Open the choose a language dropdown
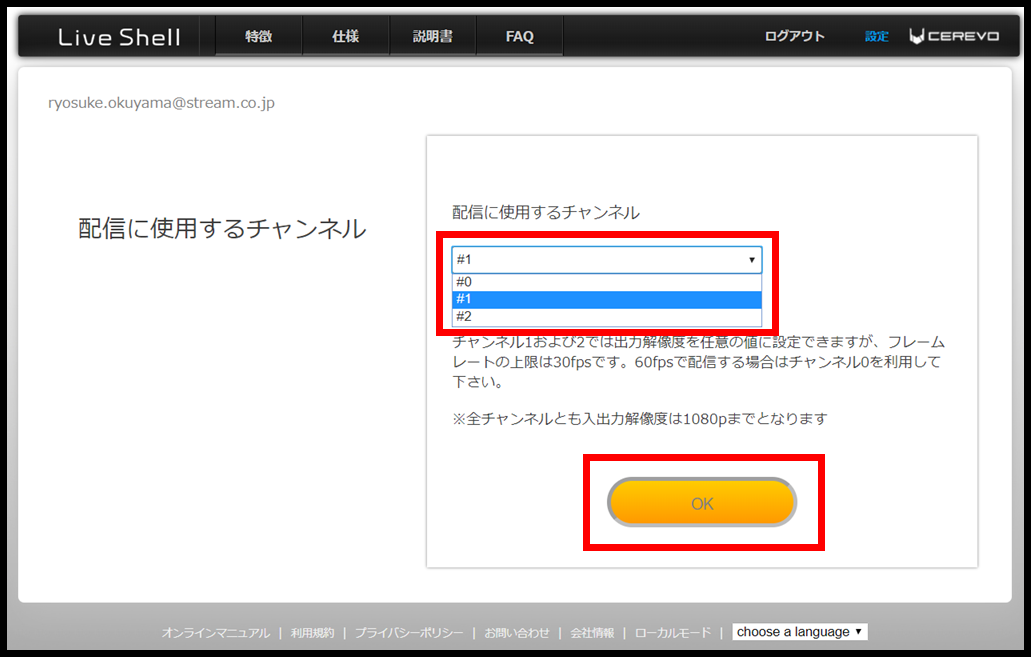Viewport: 1031px width, 657px height. point(798,631)
